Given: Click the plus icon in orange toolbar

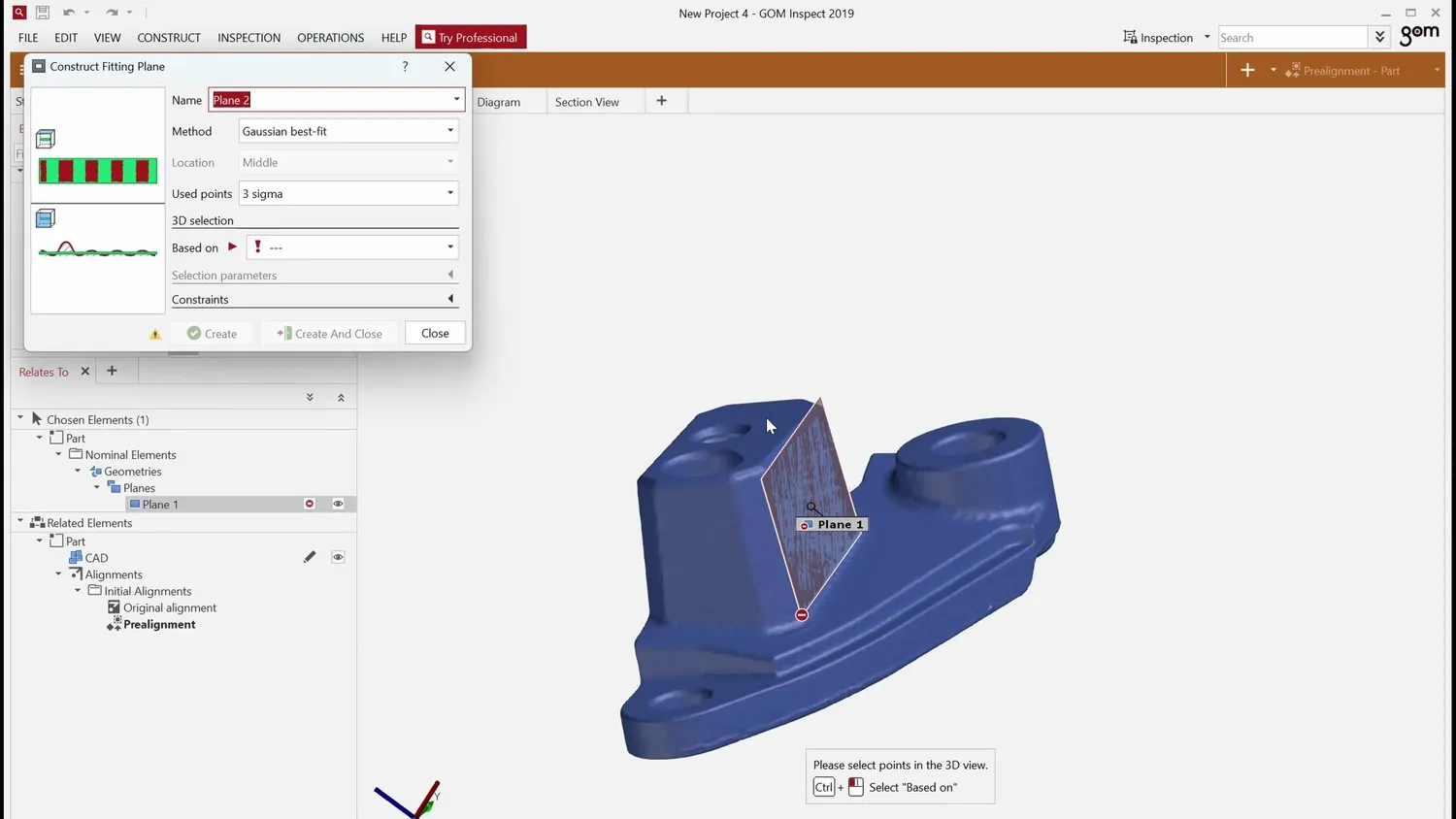Looking at the screenshot, I should 1247,70.
